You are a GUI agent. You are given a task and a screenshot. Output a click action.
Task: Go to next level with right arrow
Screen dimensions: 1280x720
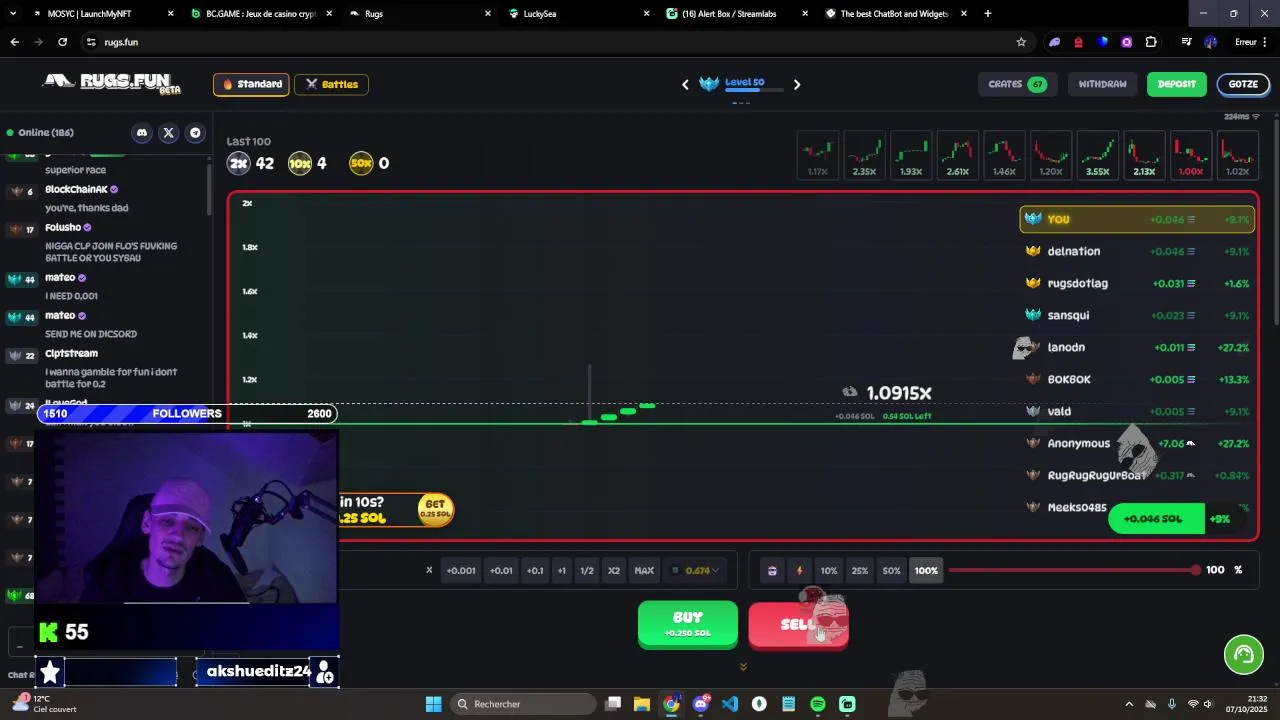pyautogui.click(x=797, y=84)
